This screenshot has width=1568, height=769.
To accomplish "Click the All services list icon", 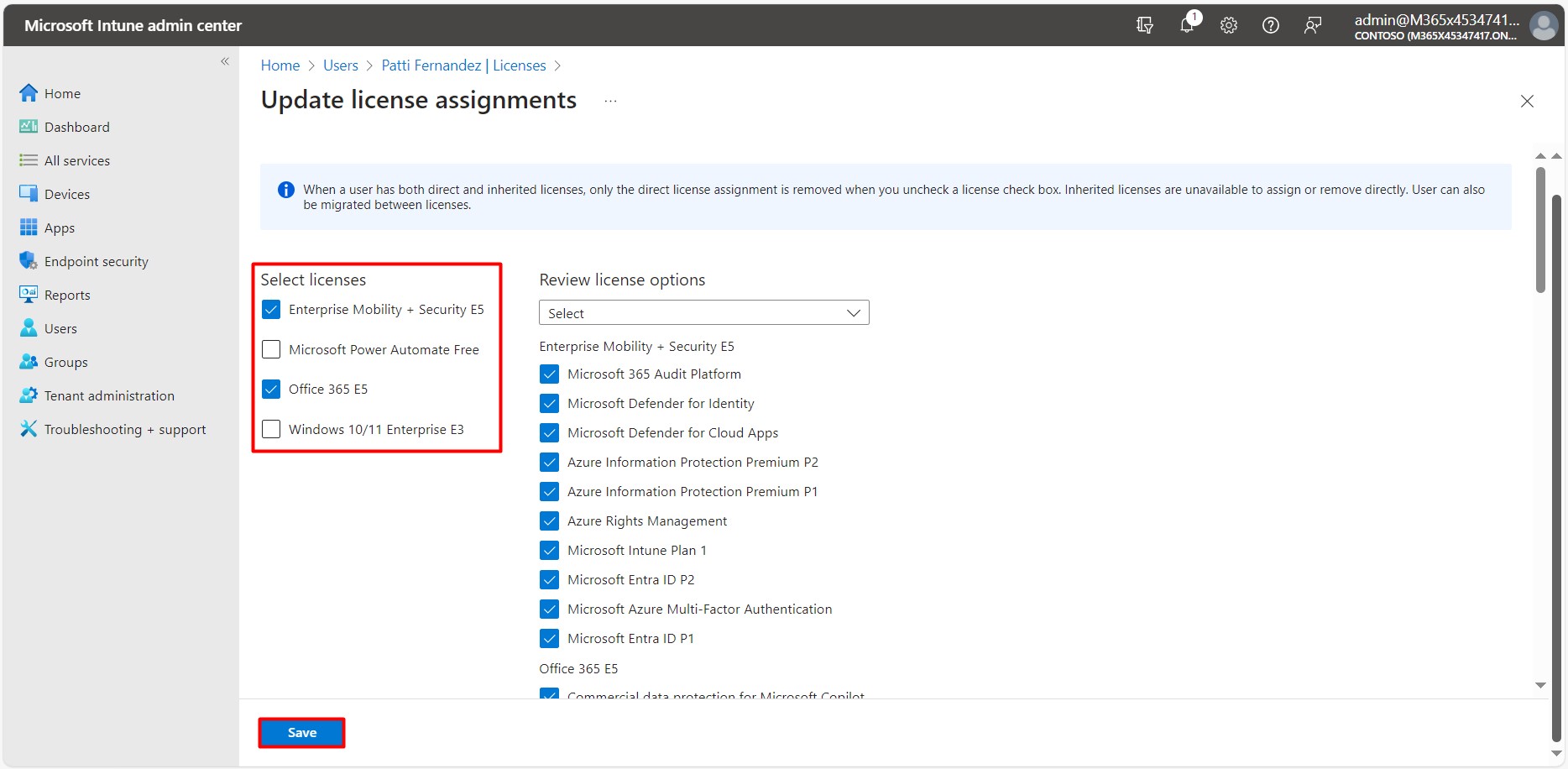I will [29, 160].
